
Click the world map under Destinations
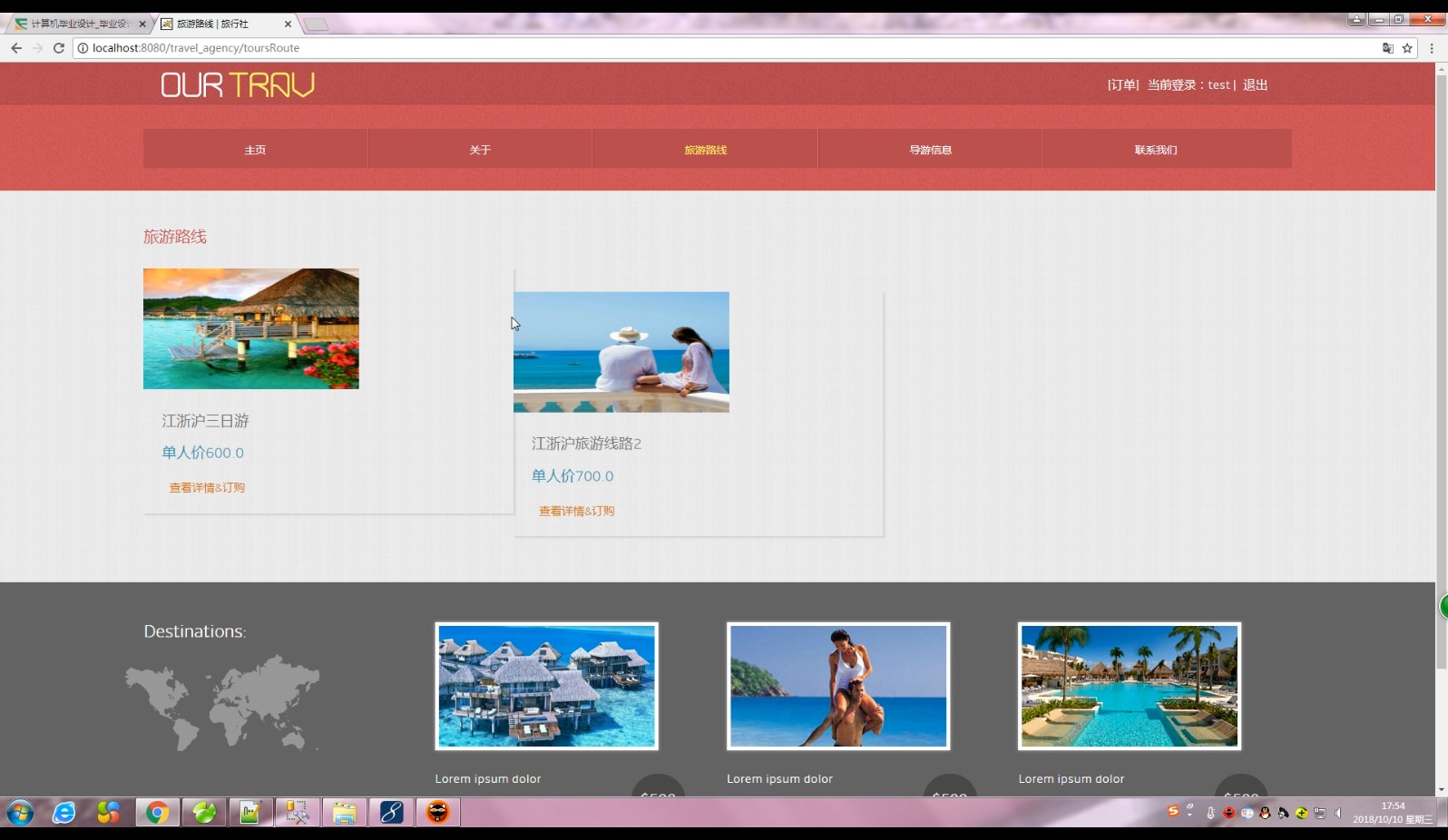[222, 703]
